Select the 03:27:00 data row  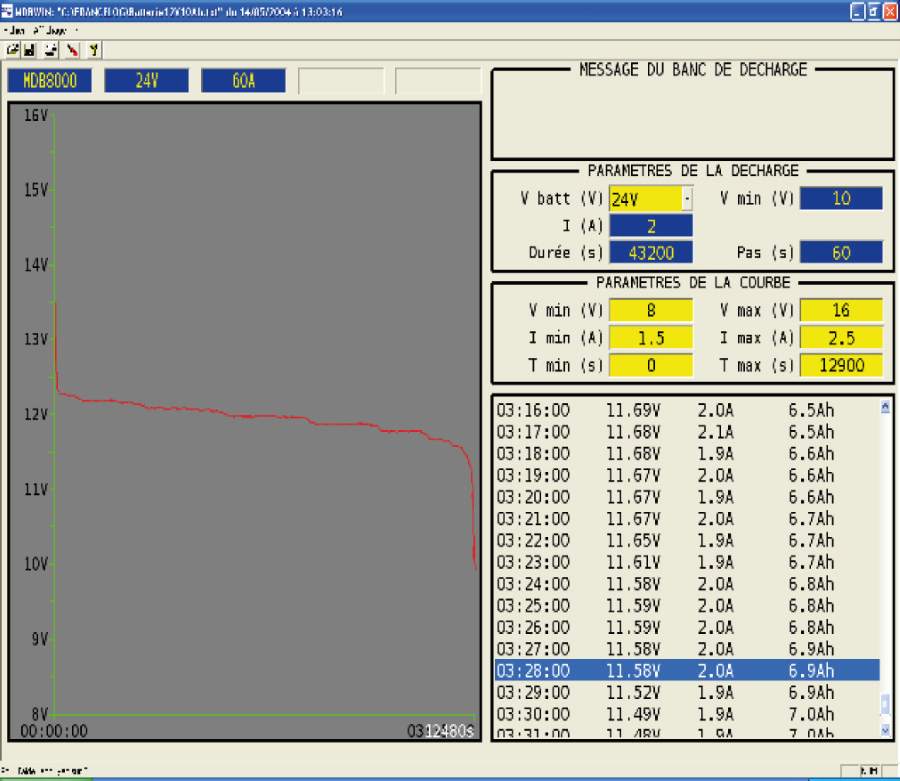click(687, 649)
